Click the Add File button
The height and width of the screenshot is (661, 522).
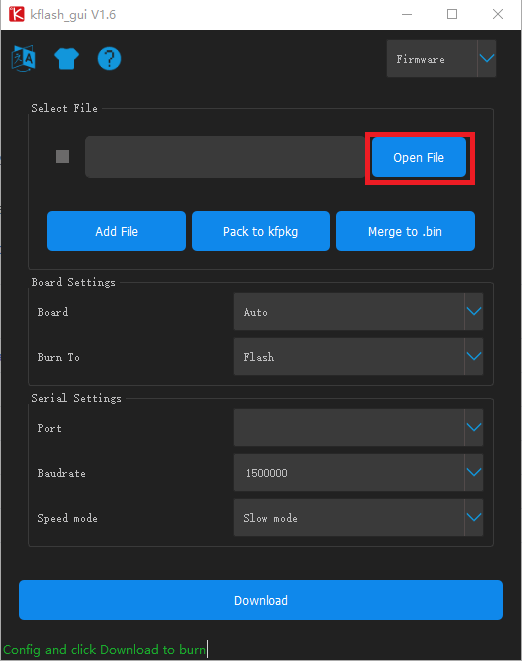click(x=116, y=231)
